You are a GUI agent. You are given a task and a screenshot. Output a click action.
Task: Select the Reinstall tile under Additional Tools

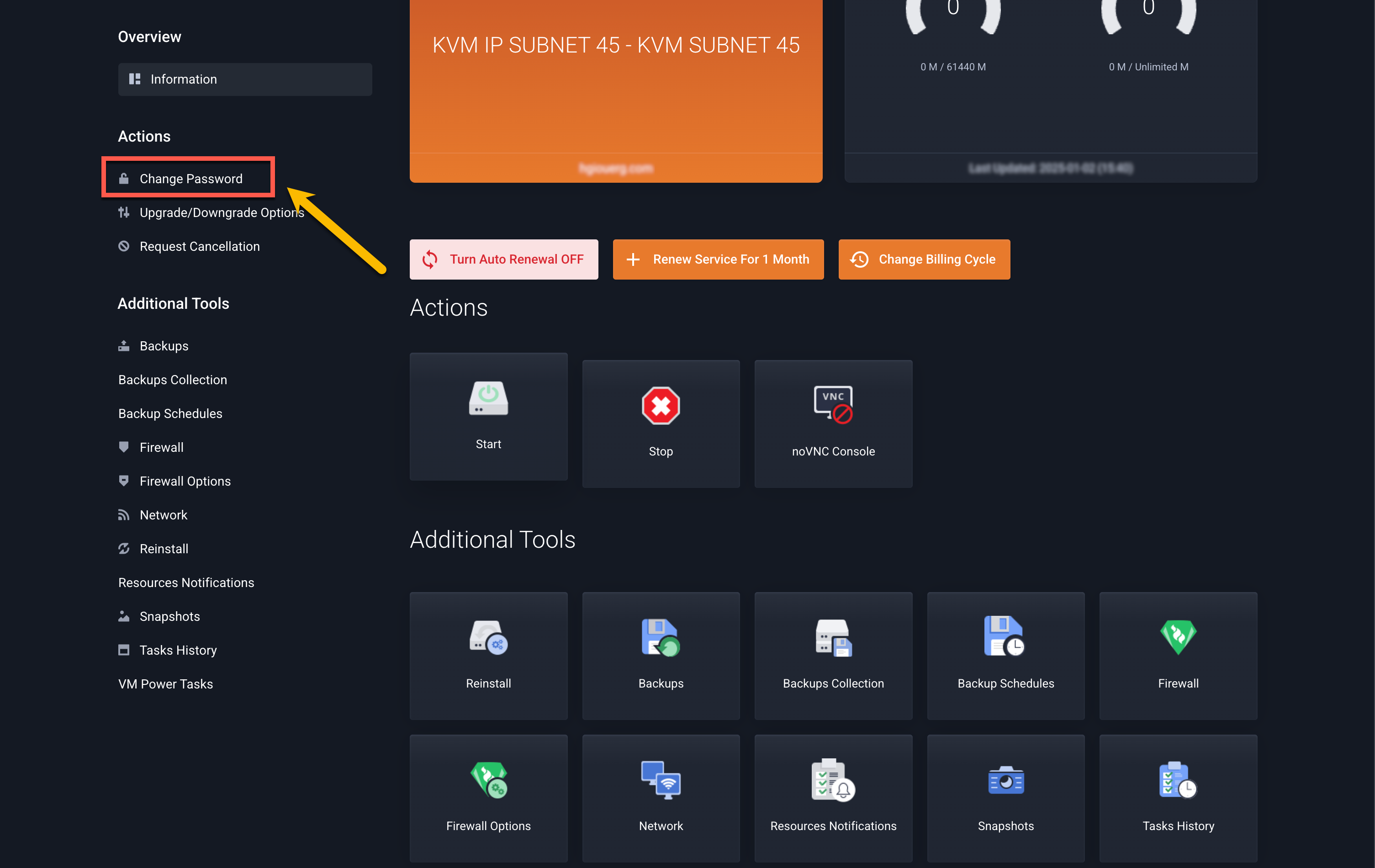[488, 656]
